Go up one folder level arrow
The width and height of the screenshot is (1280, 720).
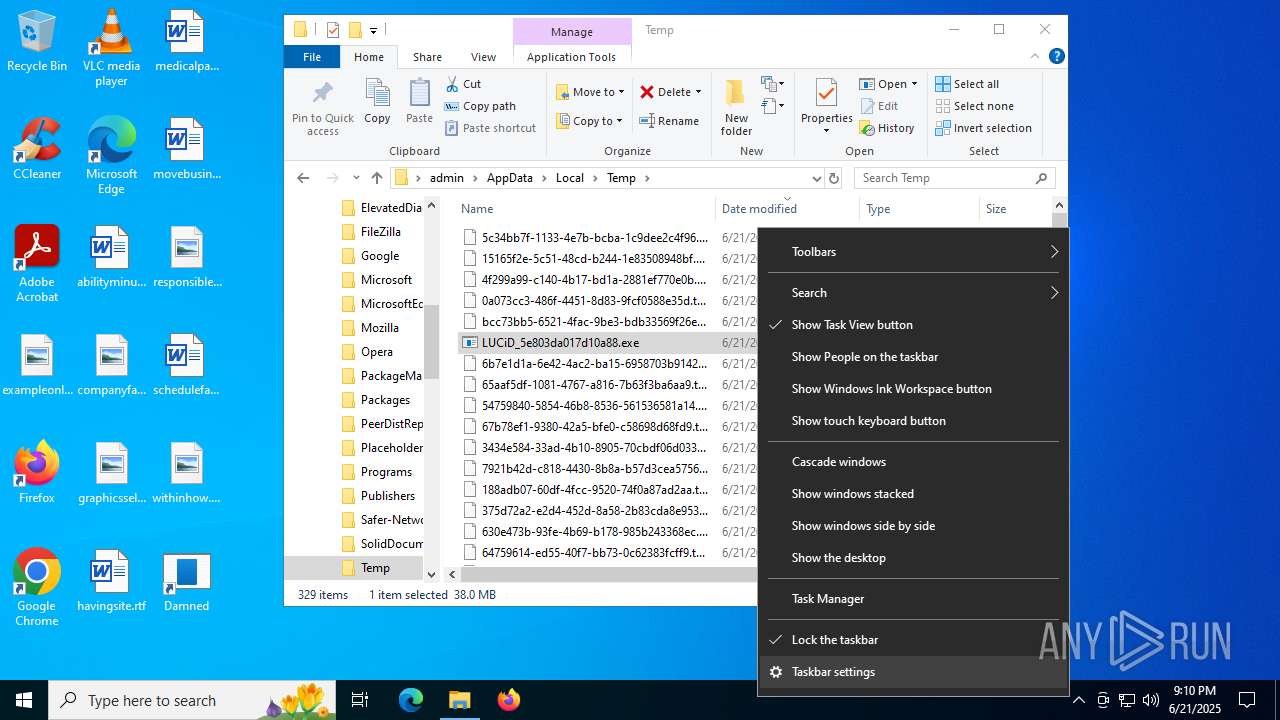377,178
